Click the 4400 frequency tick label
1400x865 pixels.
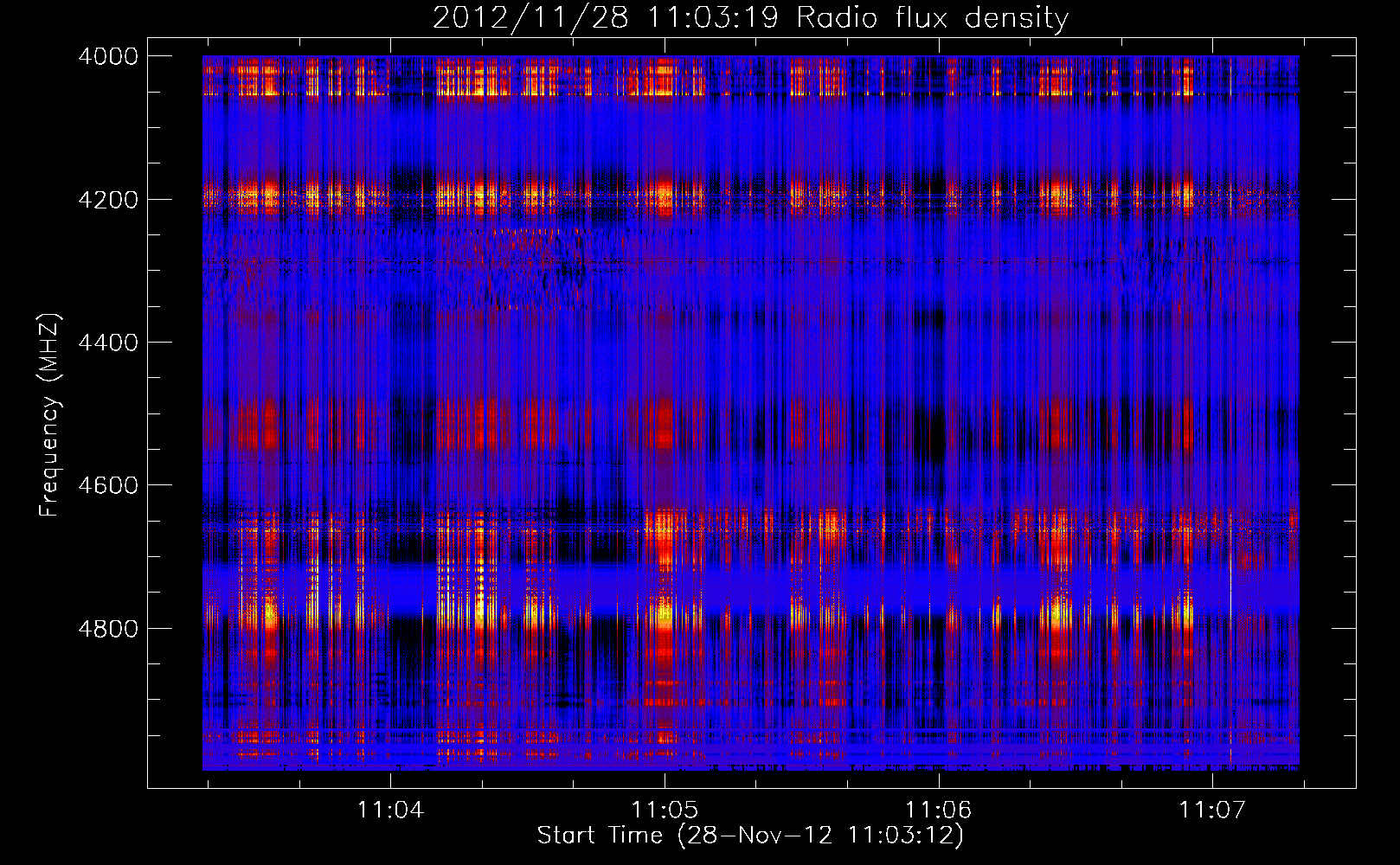[x=108, y=343]
